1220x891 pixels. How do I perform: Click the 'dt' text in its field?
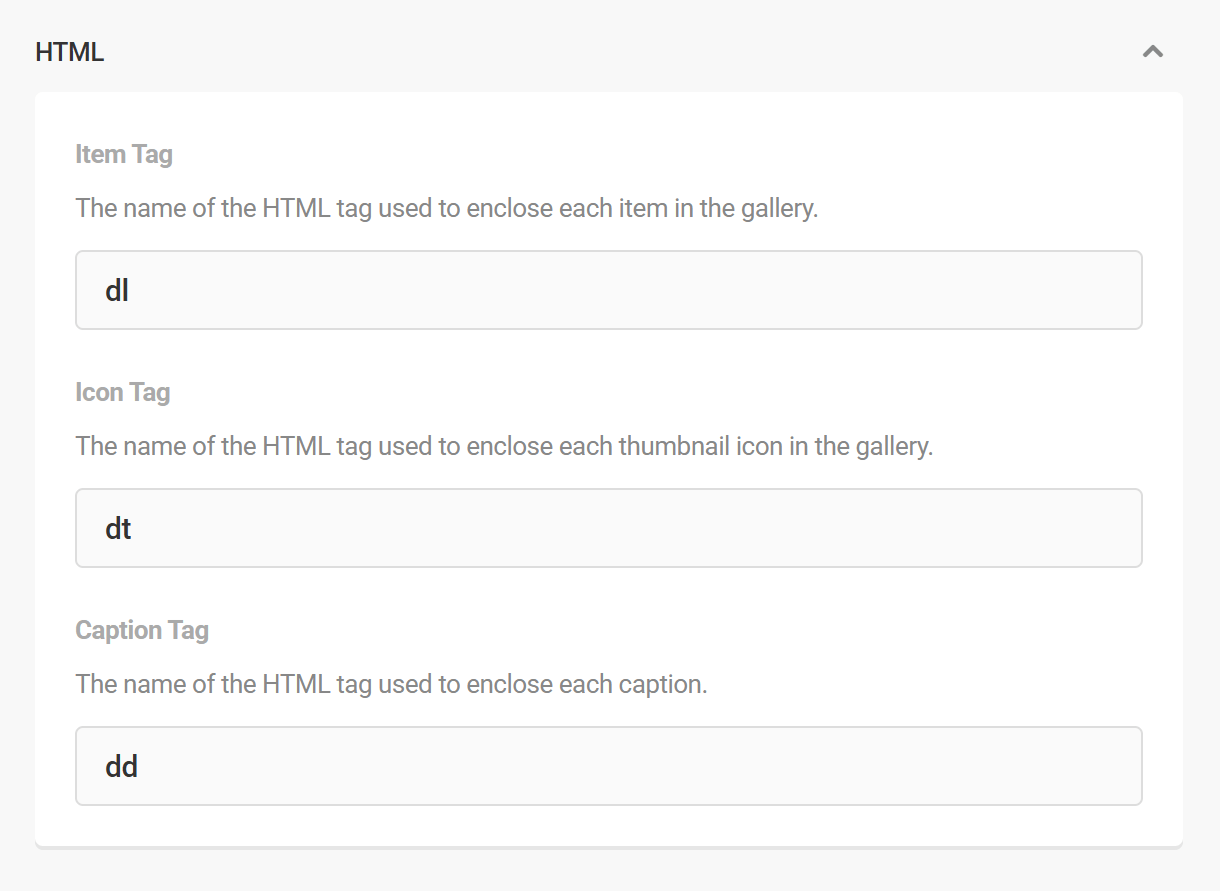point(117,528)
